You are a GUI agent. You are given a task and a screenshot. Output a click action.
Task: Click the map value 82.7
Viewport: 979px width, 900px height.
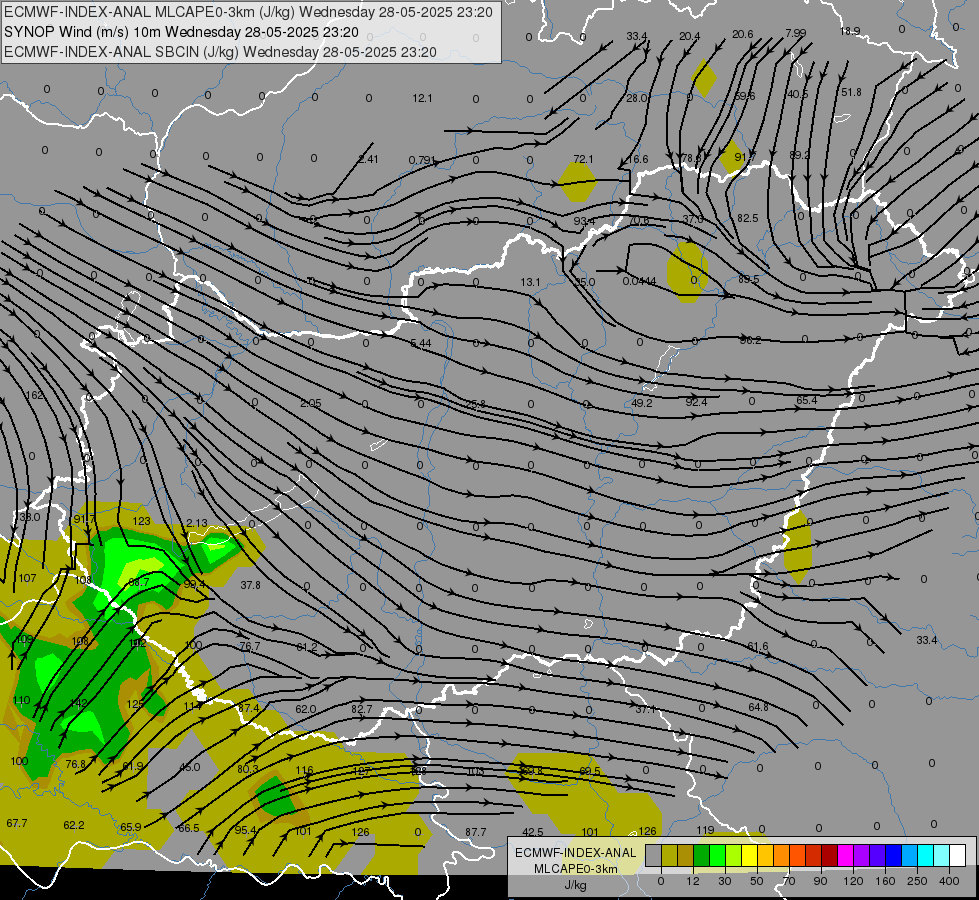[x=362, y=709]
